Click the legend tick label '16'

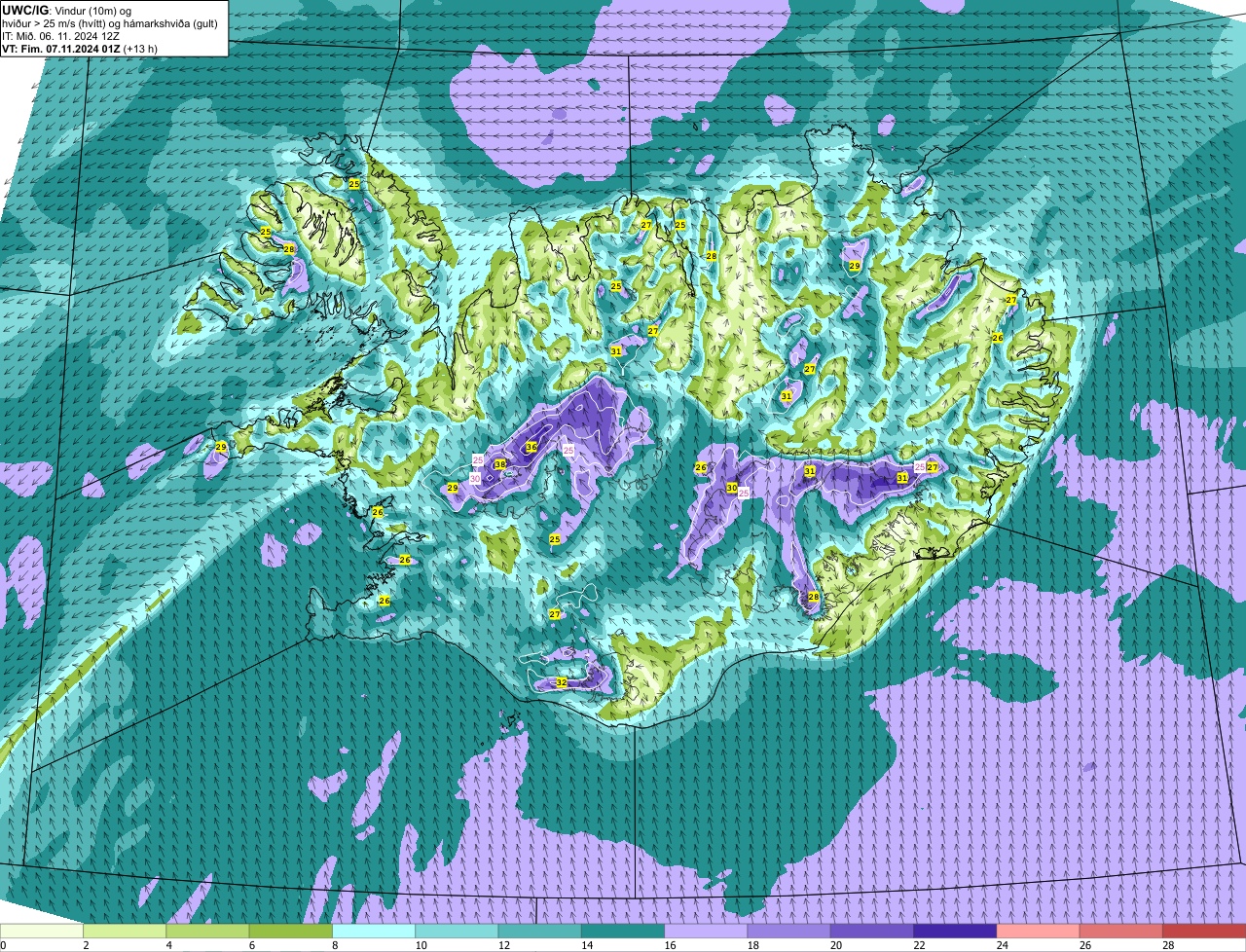(669, 945)
